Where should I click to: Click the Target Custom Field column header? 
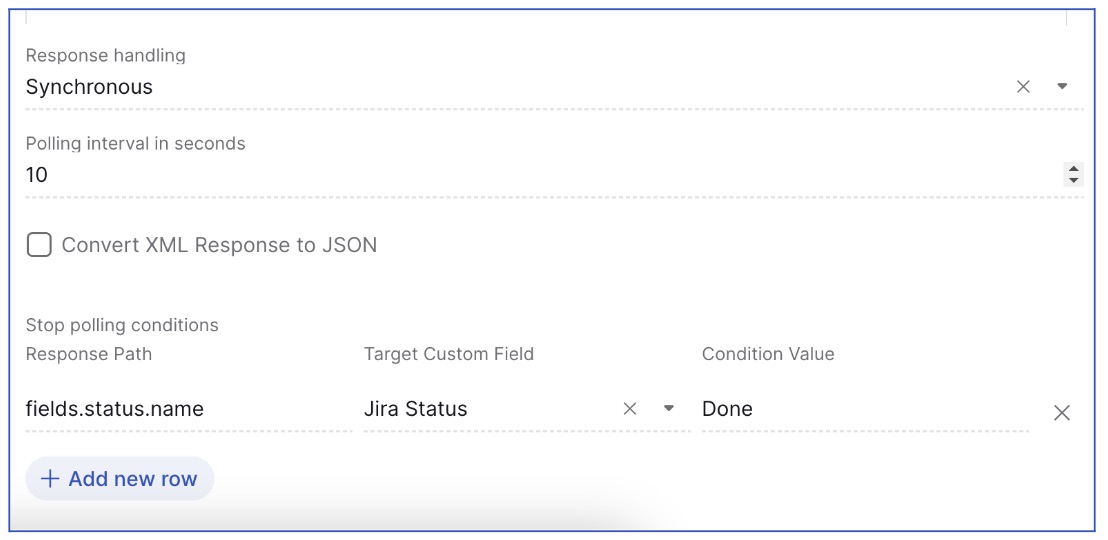pyautogui.click(x=449, y=354)
